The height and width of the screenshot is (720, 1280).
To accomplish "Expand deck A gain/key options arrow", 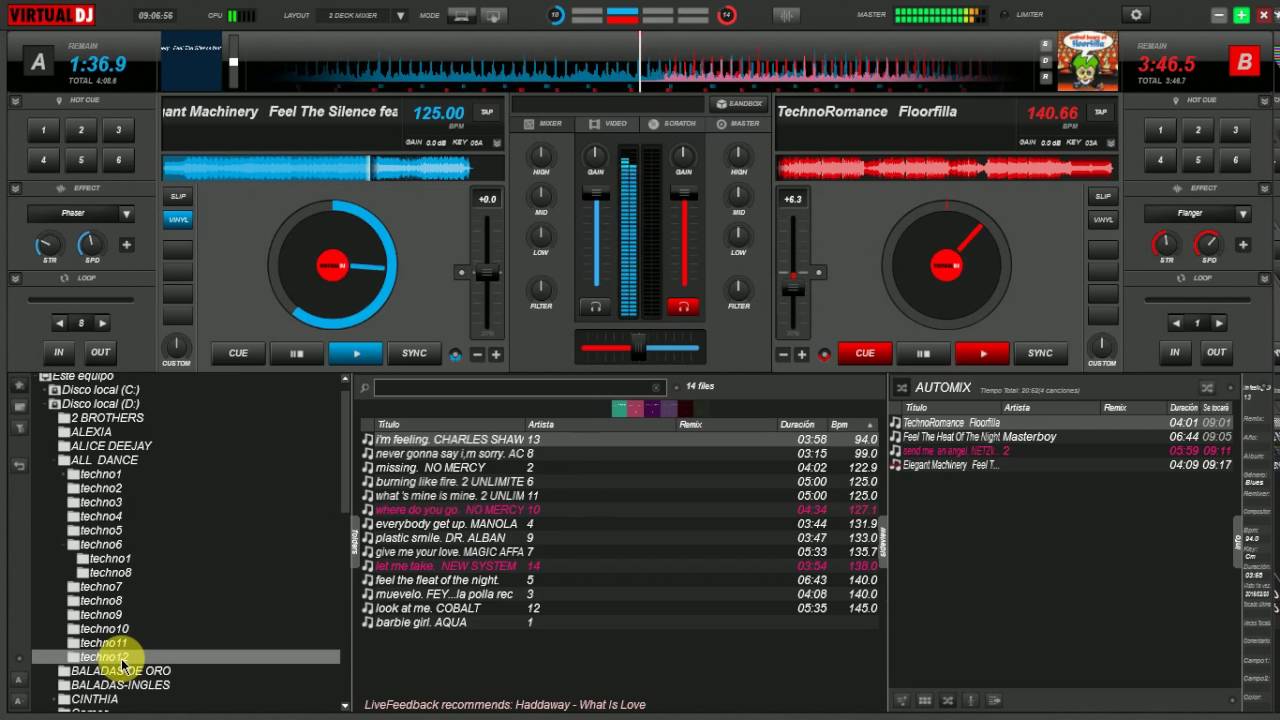I will click(x=496, y=143).
